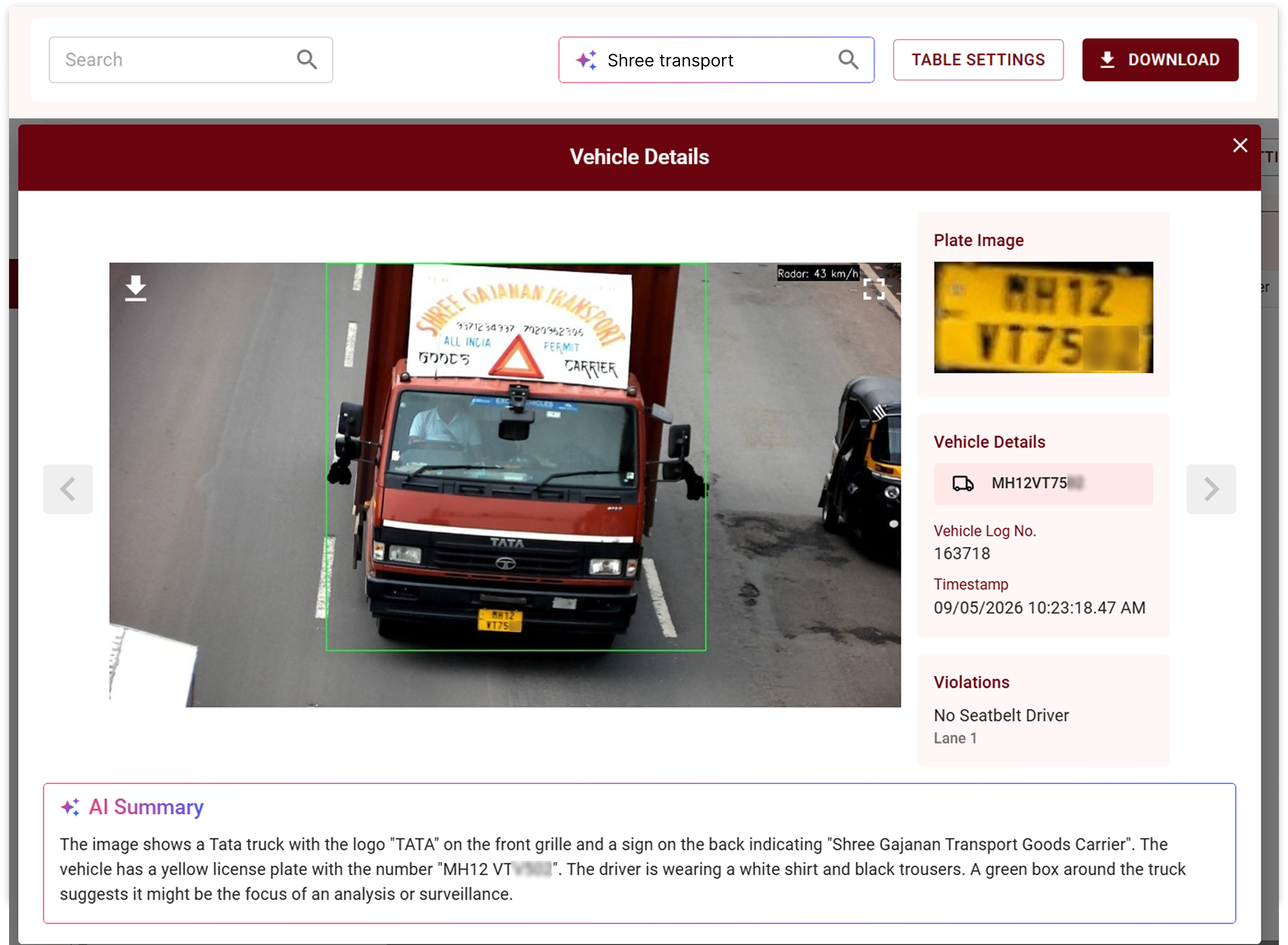This screenshot has height=945, width=1288.
Task: Click the AI Summary paragraph text
Action: tap(622, 868)
